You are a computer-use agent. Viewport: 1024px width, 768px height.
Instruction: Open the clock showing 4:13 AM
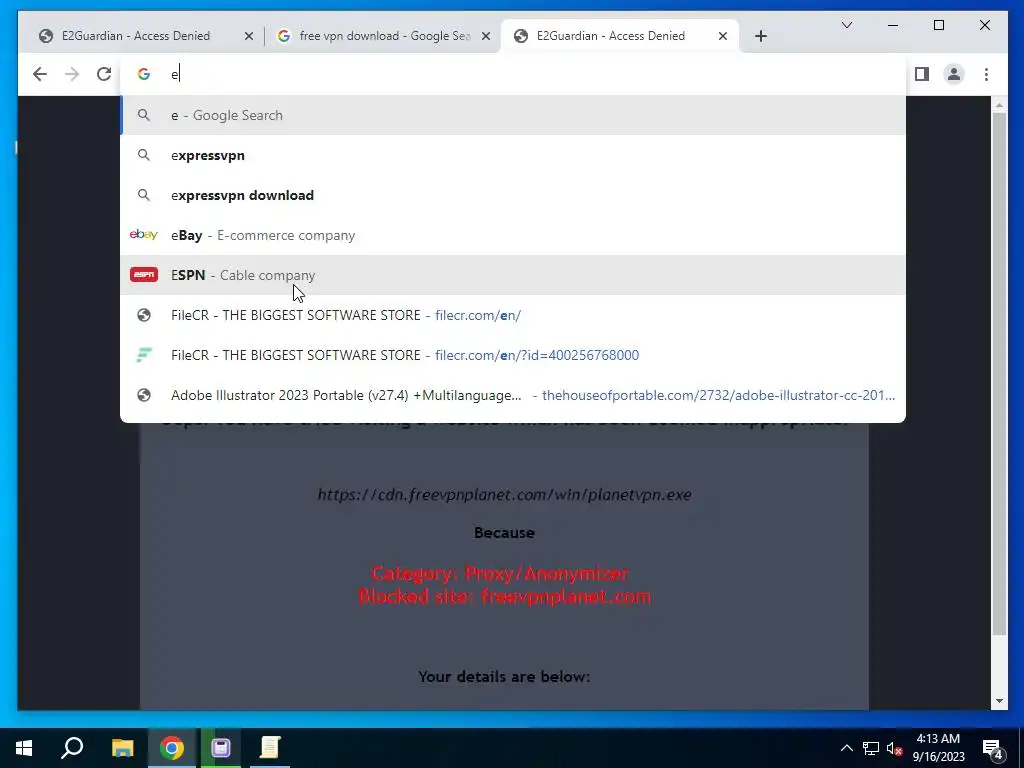click(x=938, y=748)
